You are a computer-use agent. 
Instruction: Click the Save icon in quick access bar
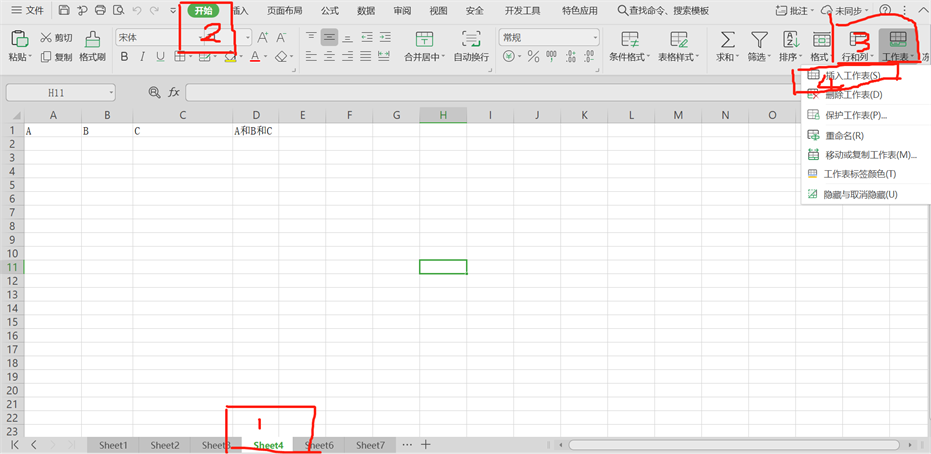click(64, 10)
